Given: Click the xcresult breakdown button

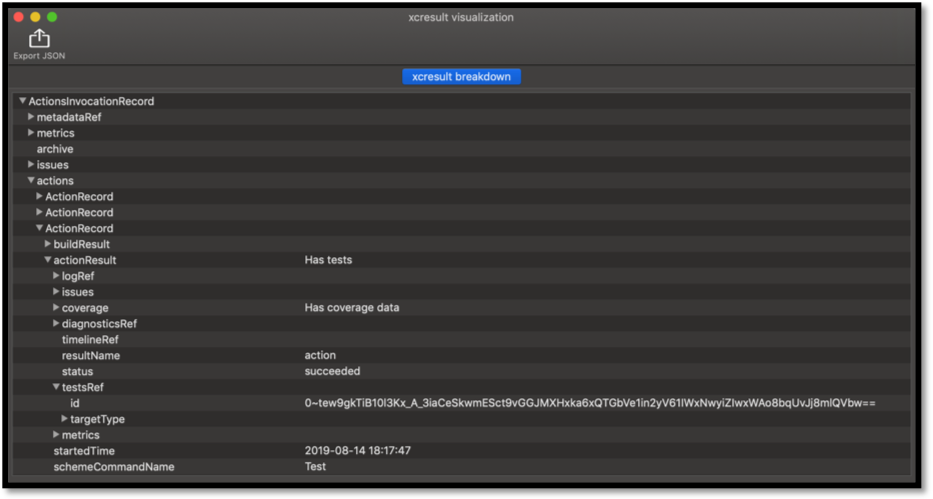Looking at the screenshot, I should (x=461, y=77).
